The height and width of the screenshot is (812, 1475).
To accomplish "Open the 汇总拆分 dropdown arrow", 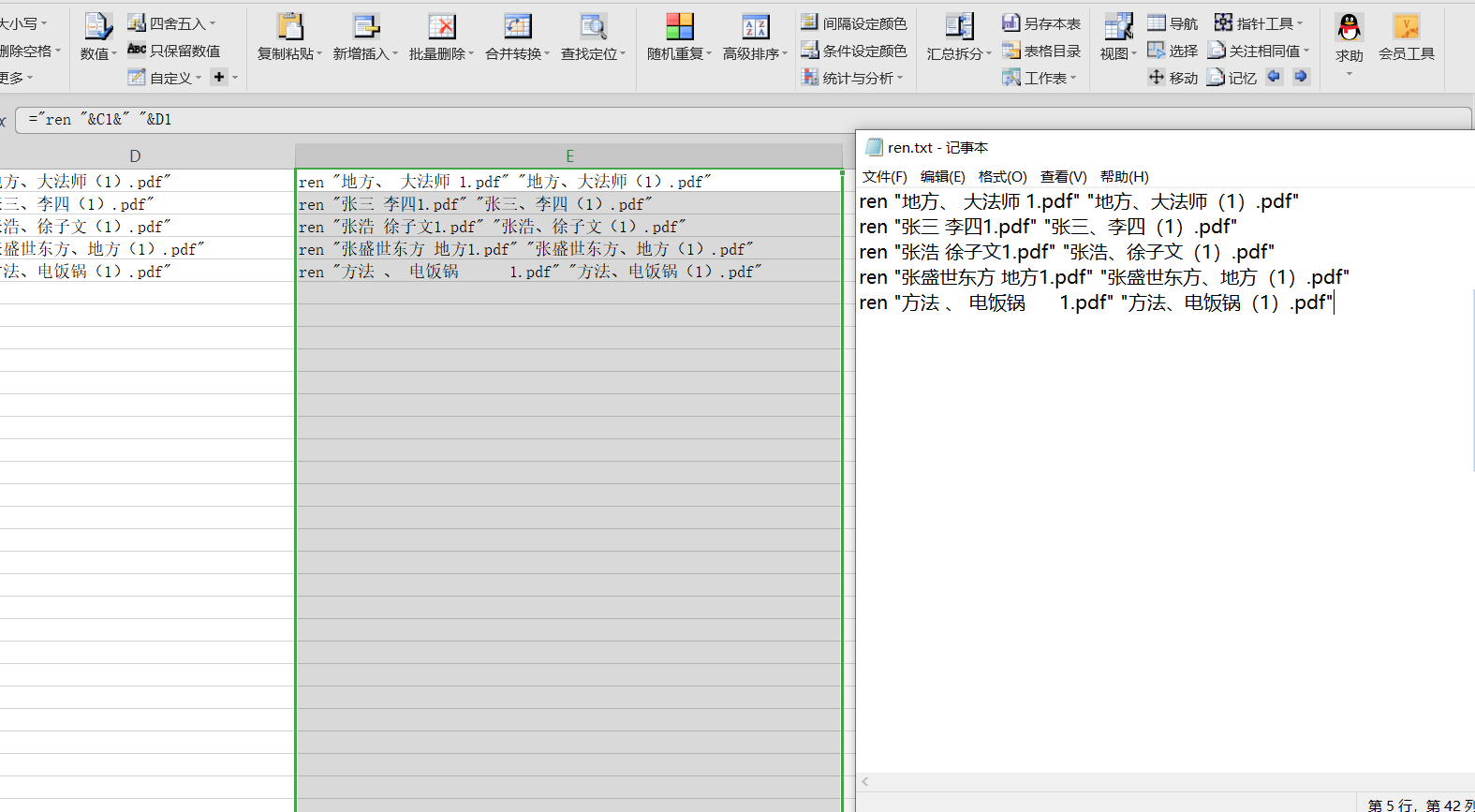I will pyautogui.click(x=989, y=54).
